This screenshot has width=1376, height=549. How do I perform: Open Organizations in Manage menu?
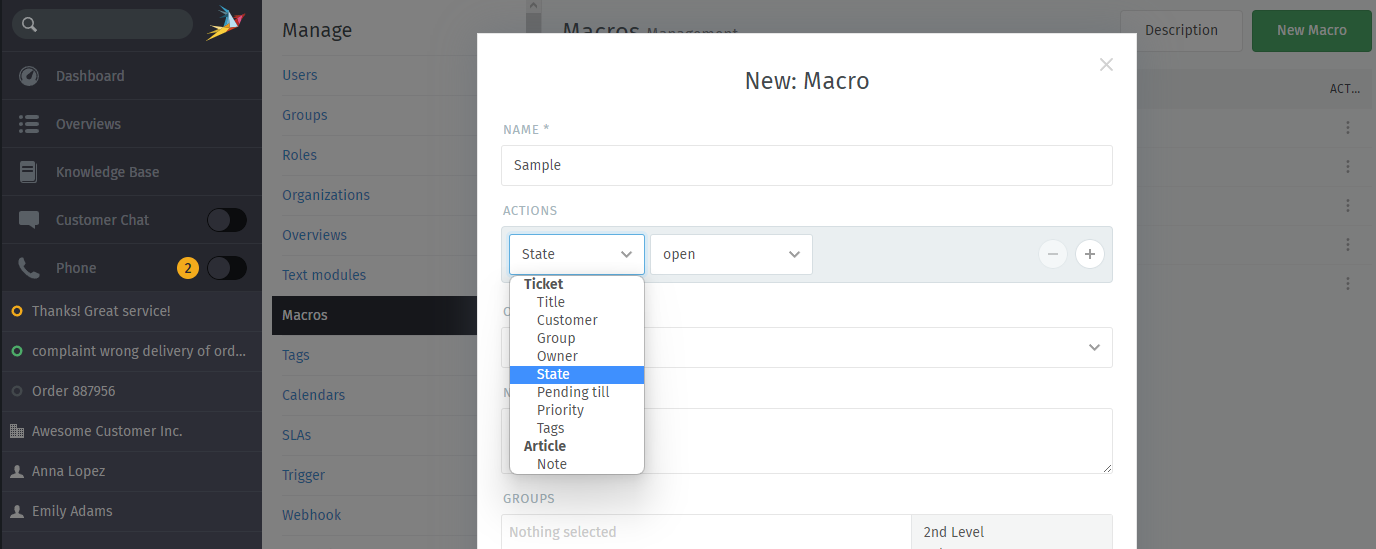tap(326, 195)
